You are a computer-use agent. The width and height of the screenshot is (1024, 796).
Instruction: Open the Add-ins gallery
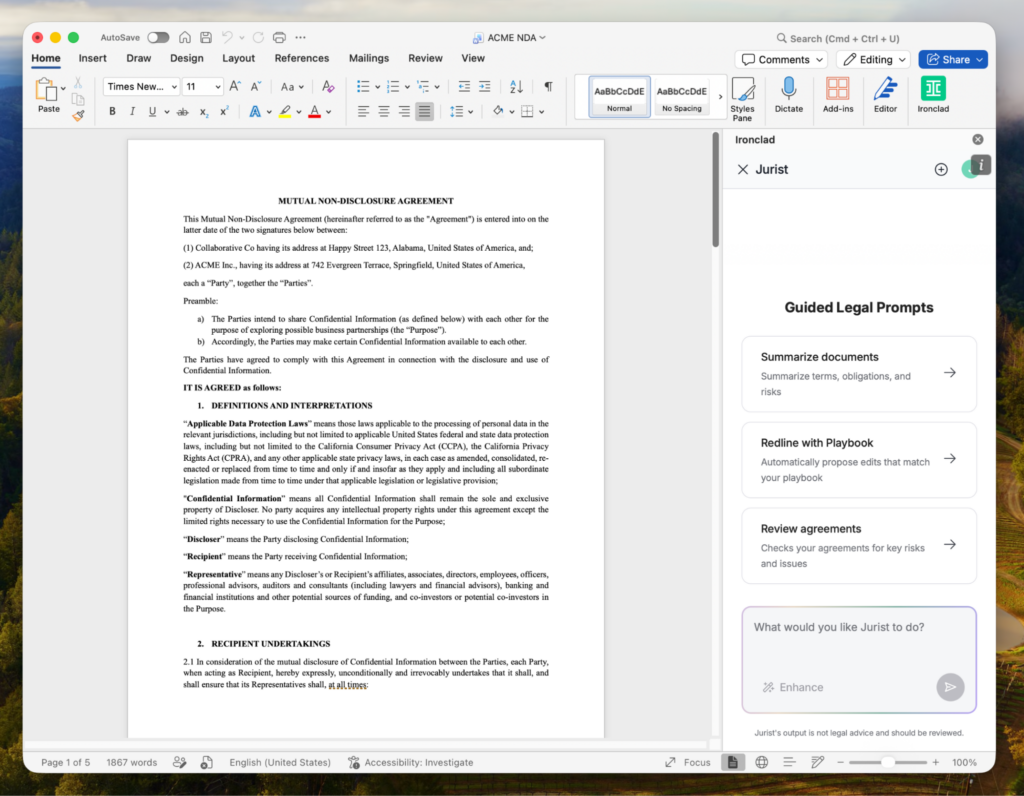(x=838, y=95)
